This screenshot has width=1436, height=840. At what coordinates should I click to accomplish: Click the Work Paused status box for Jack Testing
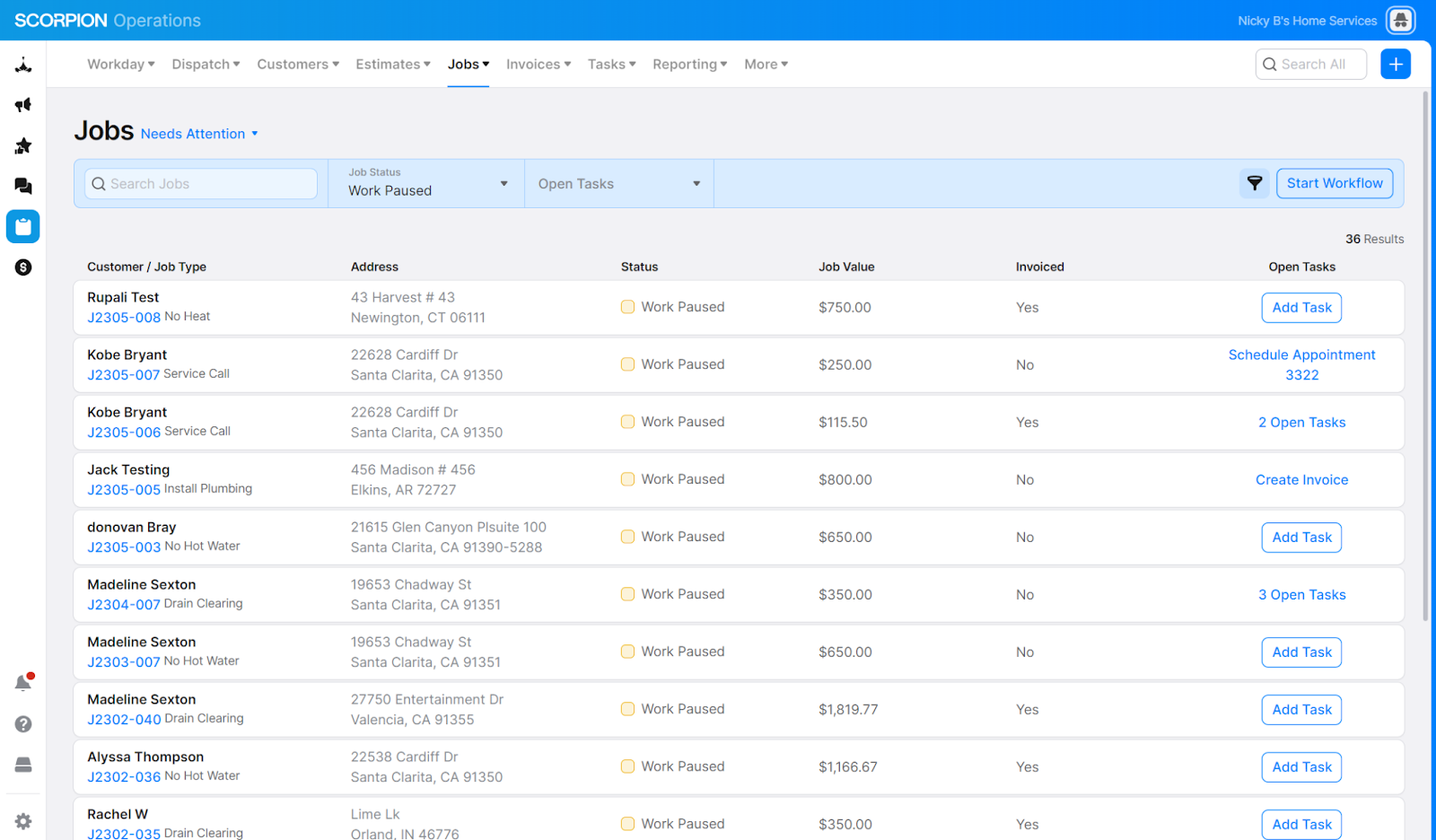point(627,479)
